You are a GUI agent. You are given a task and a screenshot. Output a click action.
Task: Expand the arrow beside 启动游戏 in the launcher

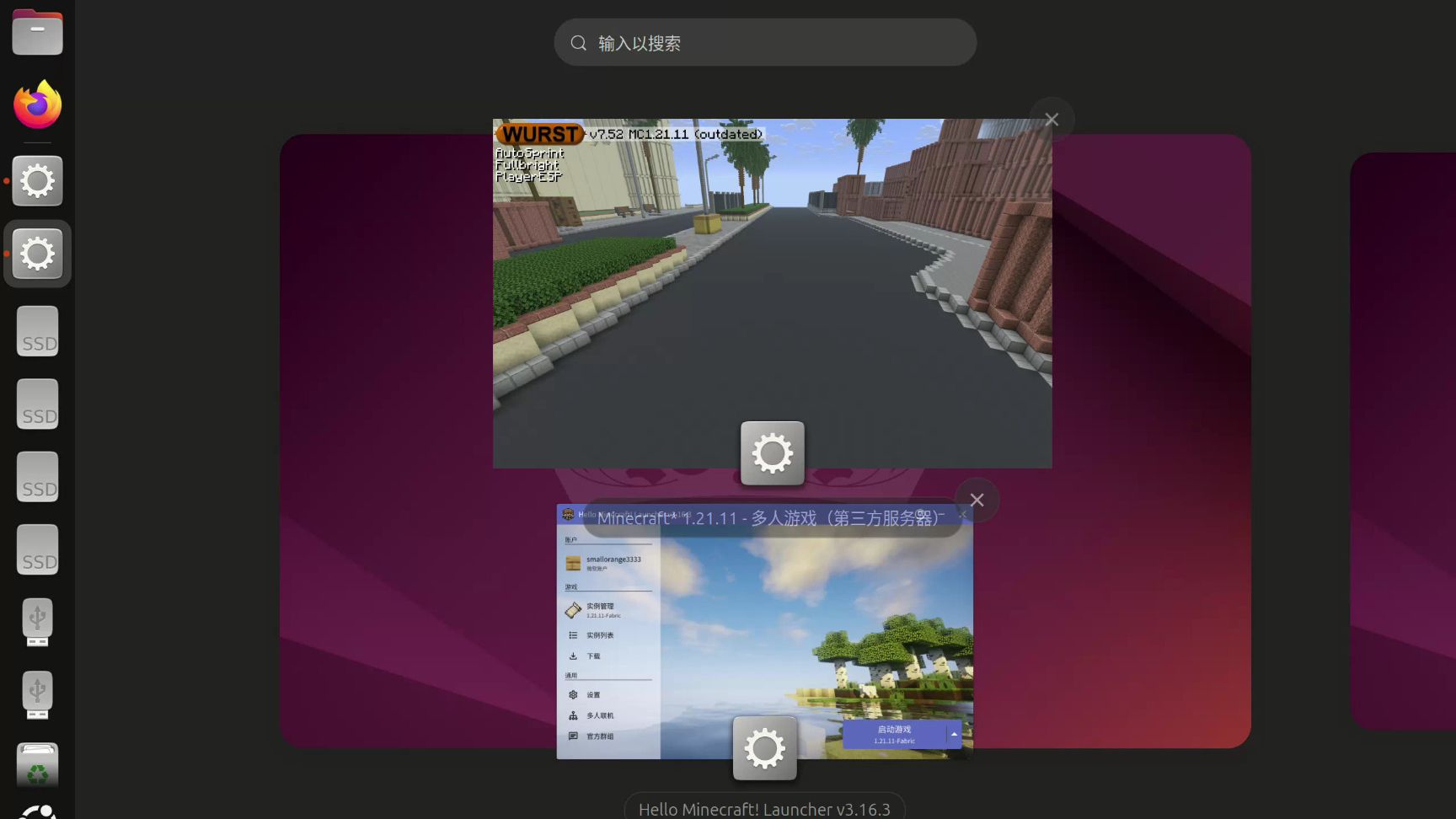coord(954,734)
